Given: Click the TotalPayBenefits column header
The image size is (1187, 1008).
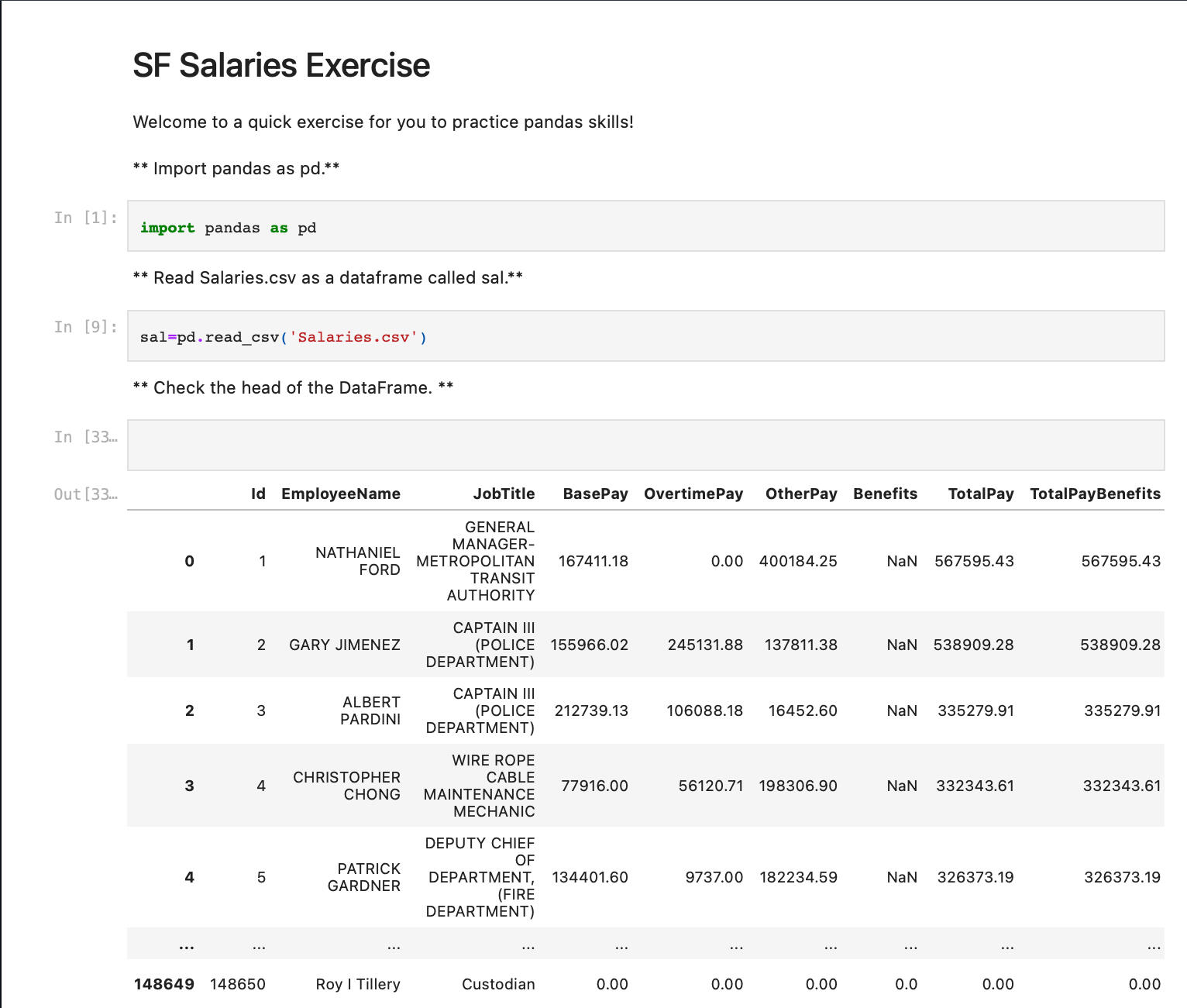Looking at the screenshot, I should click(x=1094, y=494).
